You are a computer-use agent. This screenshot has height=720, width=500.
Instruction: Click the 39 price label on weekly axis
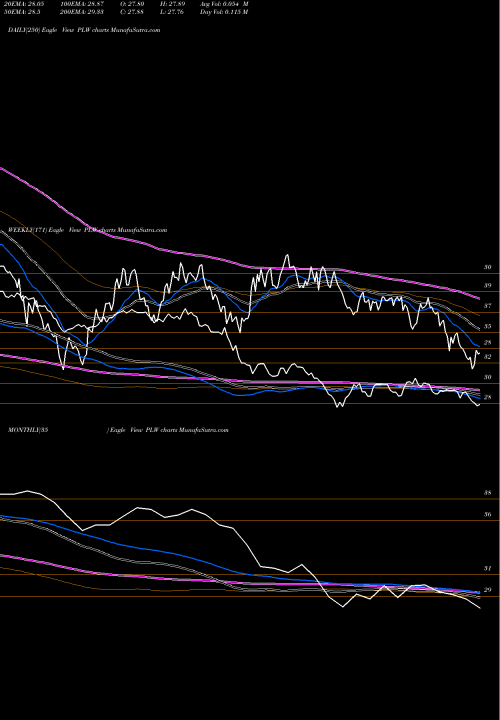[x=488, y=286]
